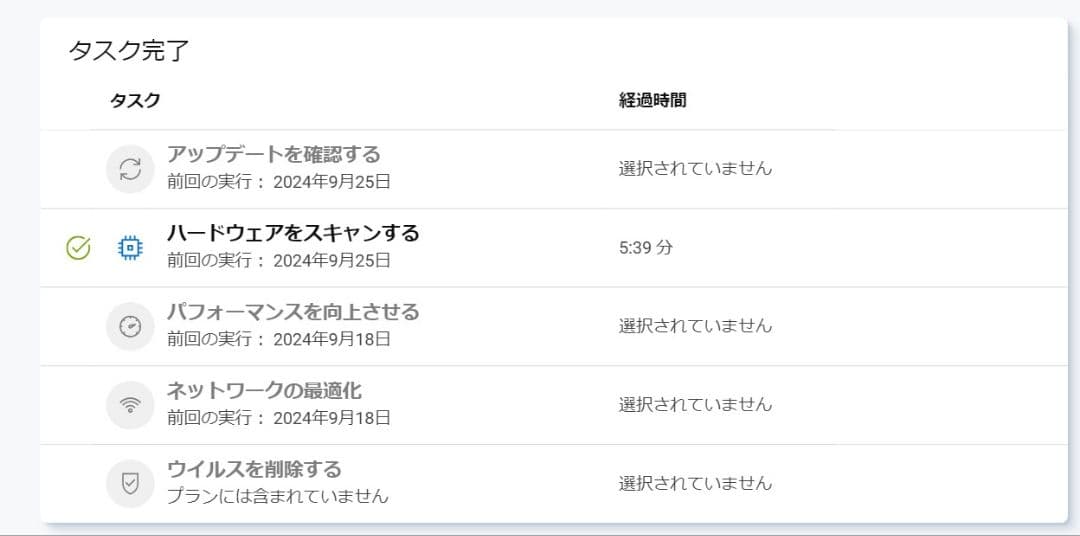Screen dimensions: 1080x536
Task: Click プランには含まれていません under virus removal
Action: pos(277,496)
